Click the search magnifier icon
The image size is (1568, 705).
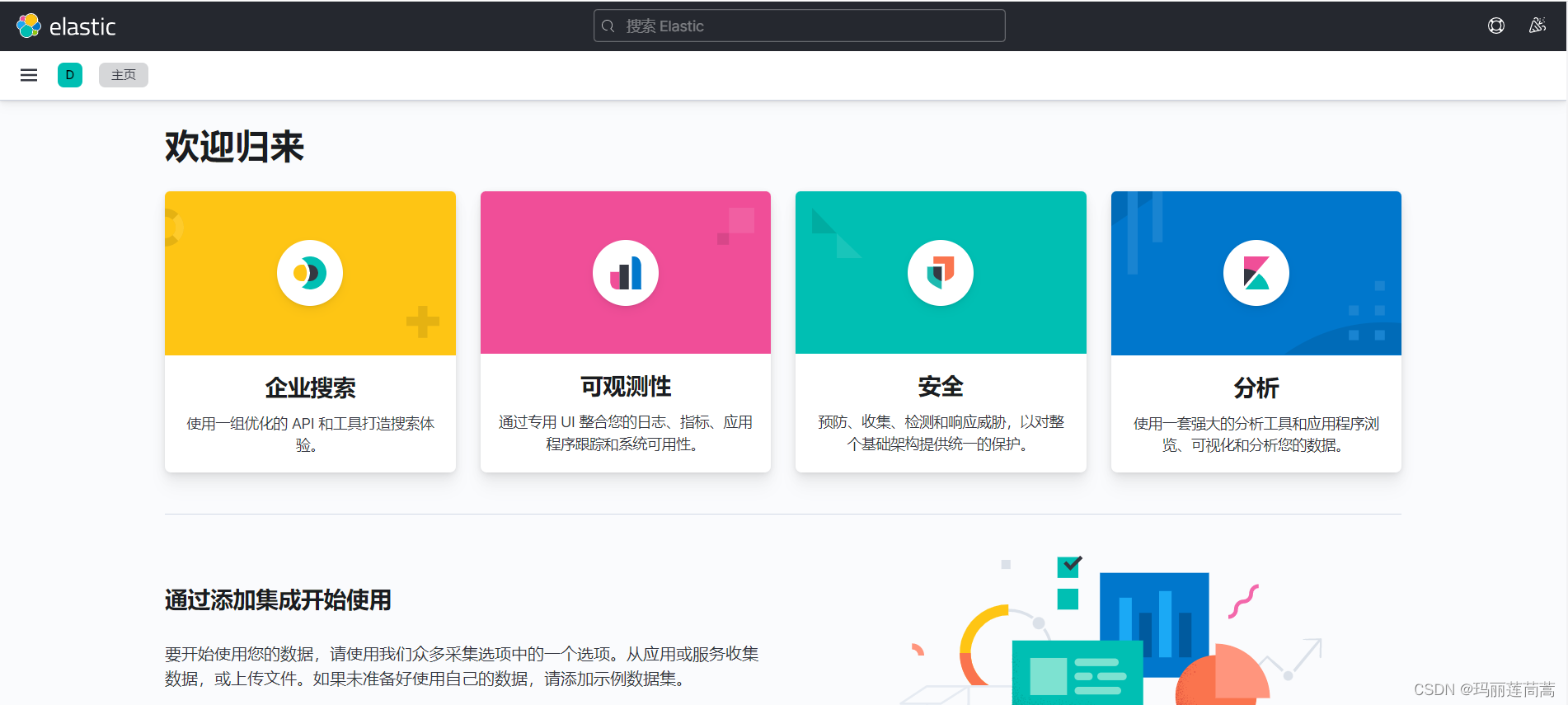pyautogui.click(x=608, y=26)
